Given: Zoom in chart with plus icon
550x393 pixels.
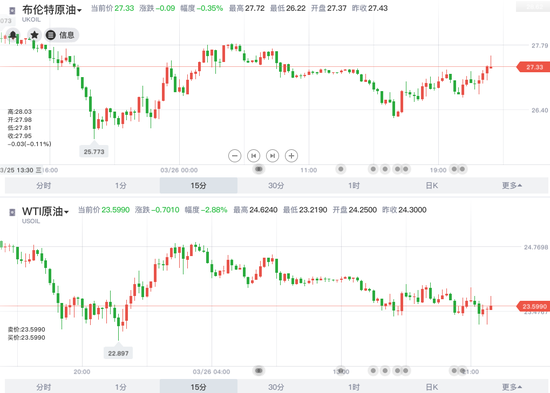Looking at the screenshot, I should (291, 155).
